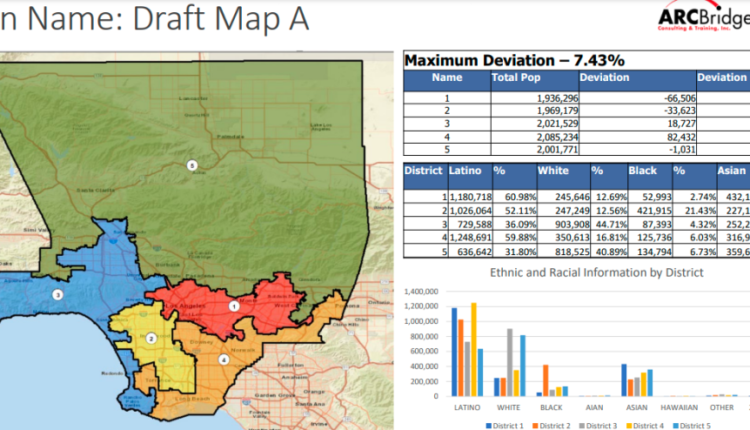Click the tallest LATINO bar for District 4
Screen dimensions: 750x430
point(474,350)
